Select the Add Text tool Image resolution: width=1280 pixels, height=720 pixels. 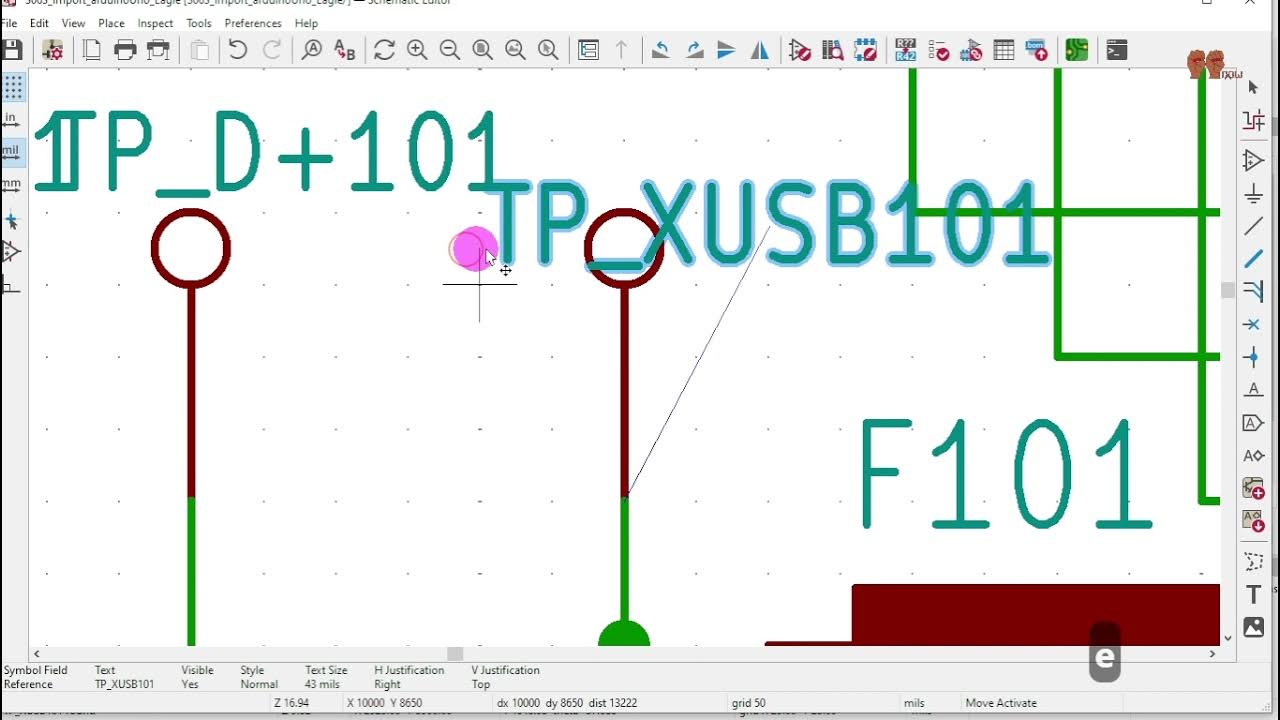pyautogui.click(x=1253, y=594)
